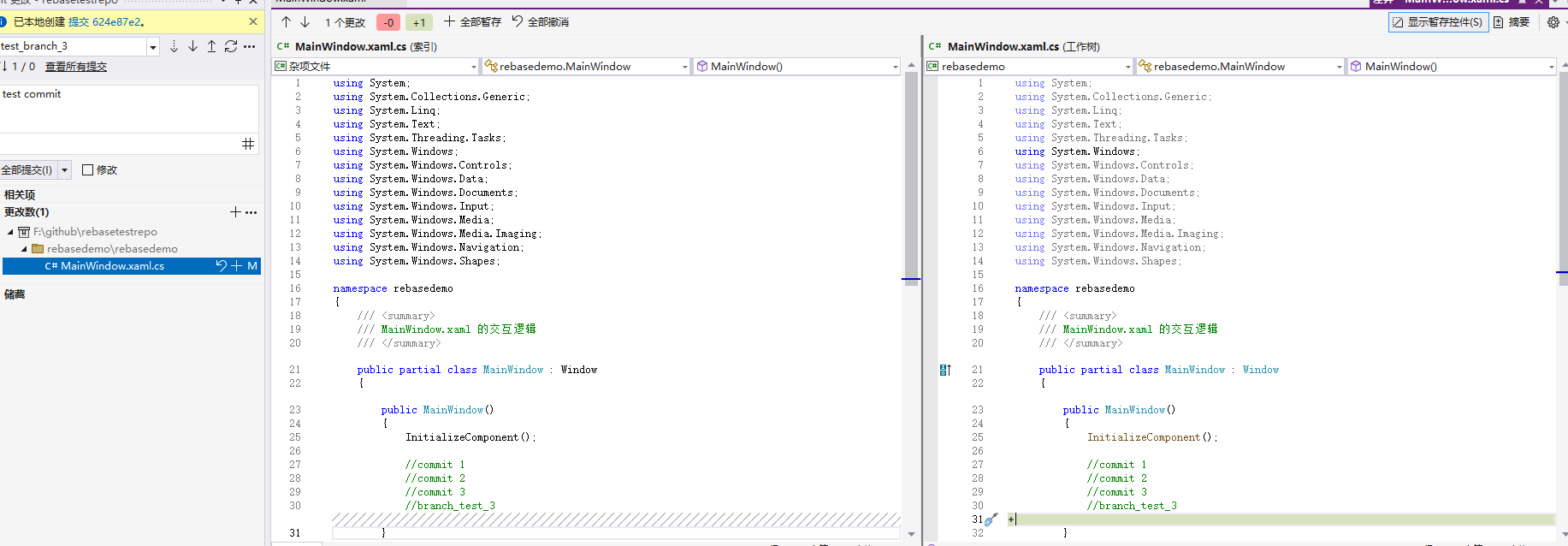The width and height of the screenshot is (1568, 546).
Task: Undo all changes with 全部撤消
Action: (541, 21)
